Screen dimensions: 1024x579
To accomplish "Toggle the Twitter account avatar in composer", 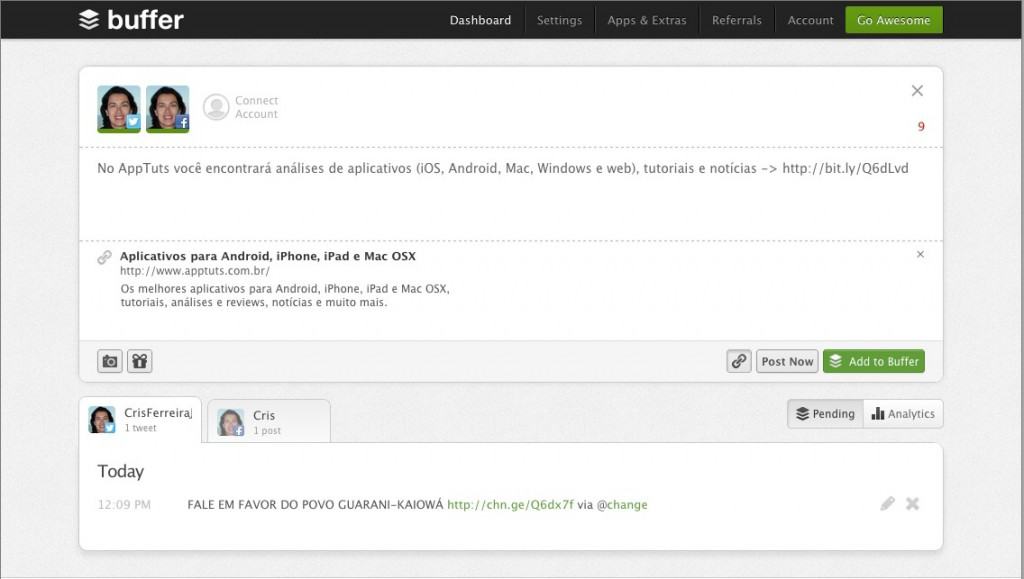I will click(119, 109).
